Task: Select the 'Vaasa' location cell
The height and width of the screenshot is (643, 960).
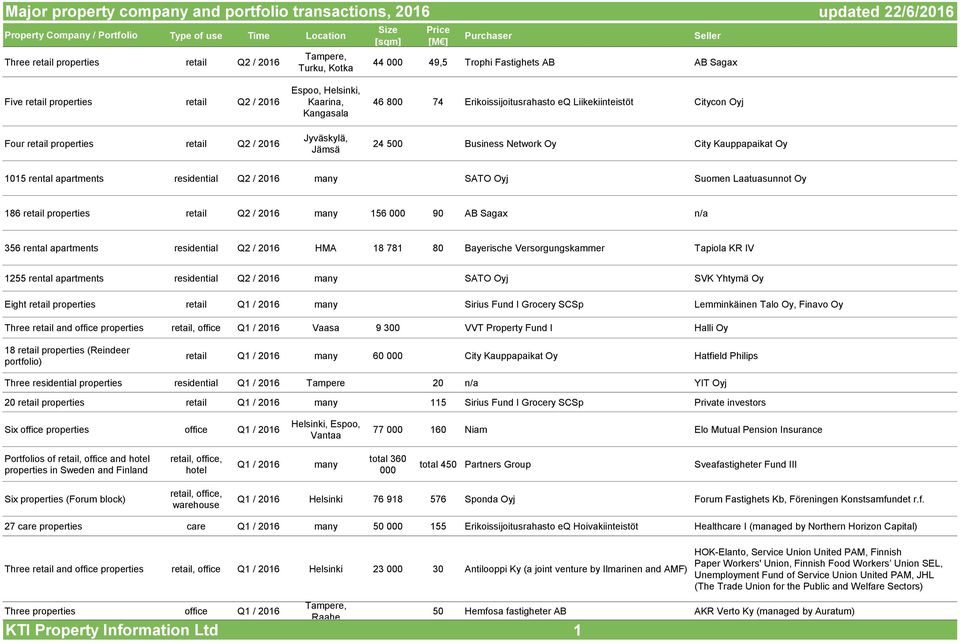Action: click(x=326, y=328)
